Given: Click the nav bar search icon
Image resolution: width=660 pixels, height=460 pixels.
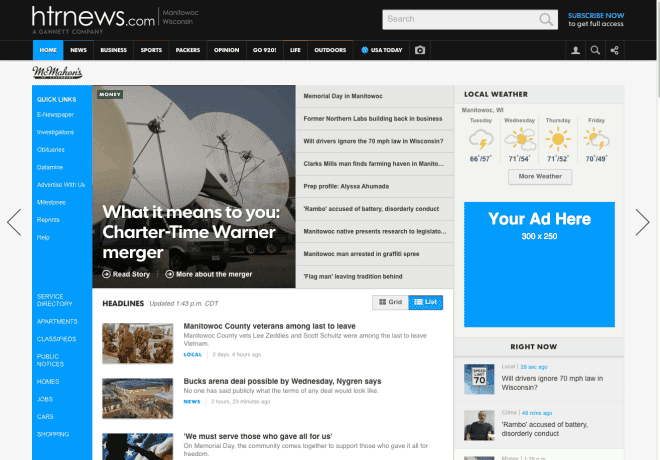Looking at the screenshot, I should [595, 51].
